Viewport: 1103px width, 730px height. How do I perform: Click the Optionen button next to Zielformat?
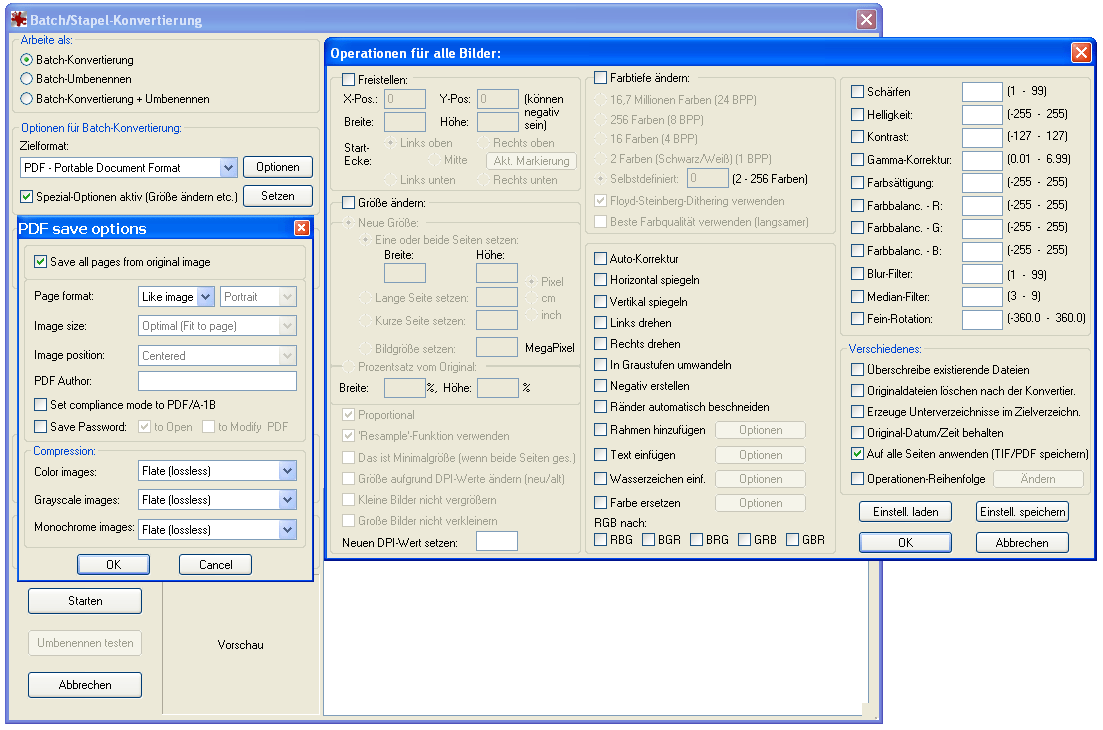coord(278,167)
